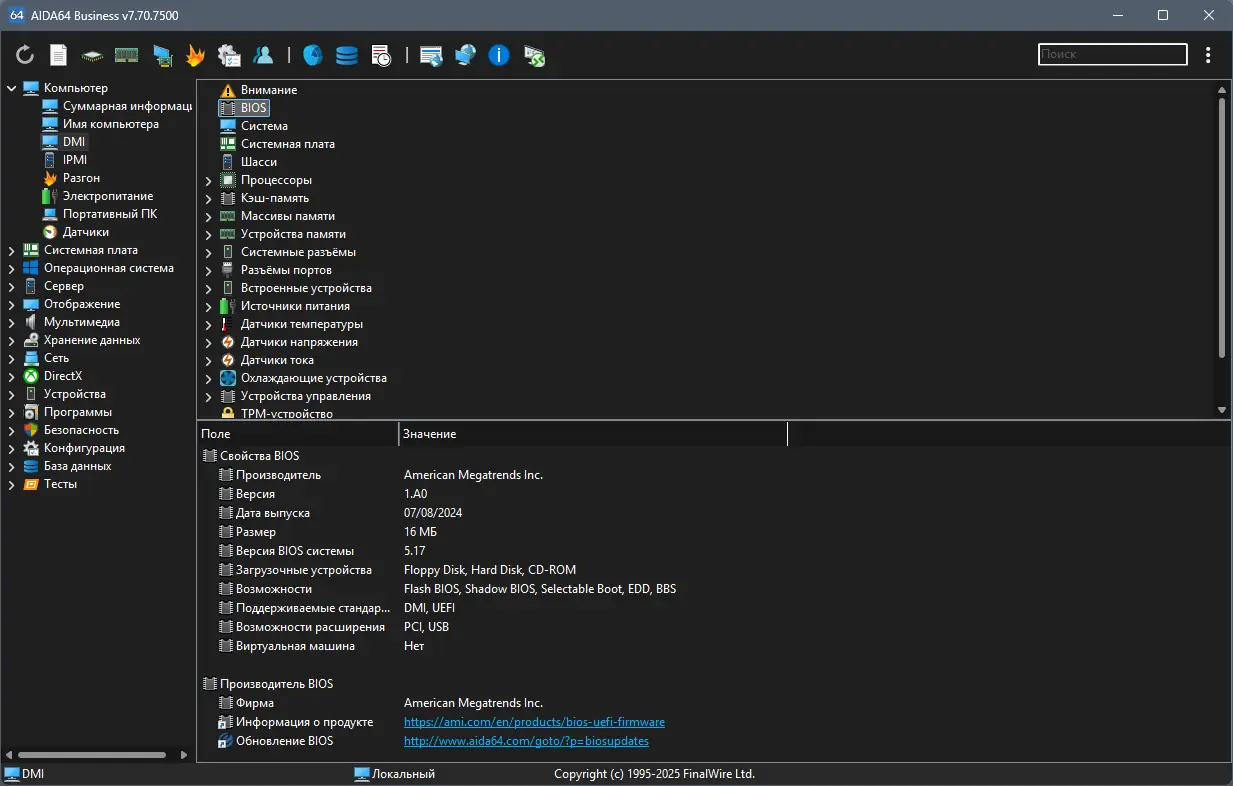Select the Виртуальная машина row
The image size is (1233, 786).
pos(713,646)
